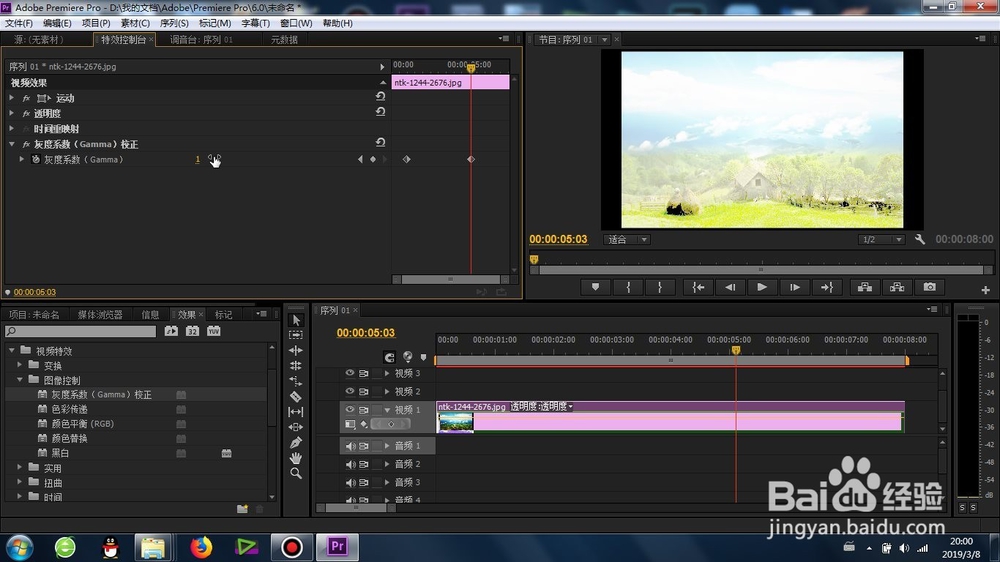Select the Selection arrow tool
This screenshot has width=1000, height=562.
pos(296,320)
